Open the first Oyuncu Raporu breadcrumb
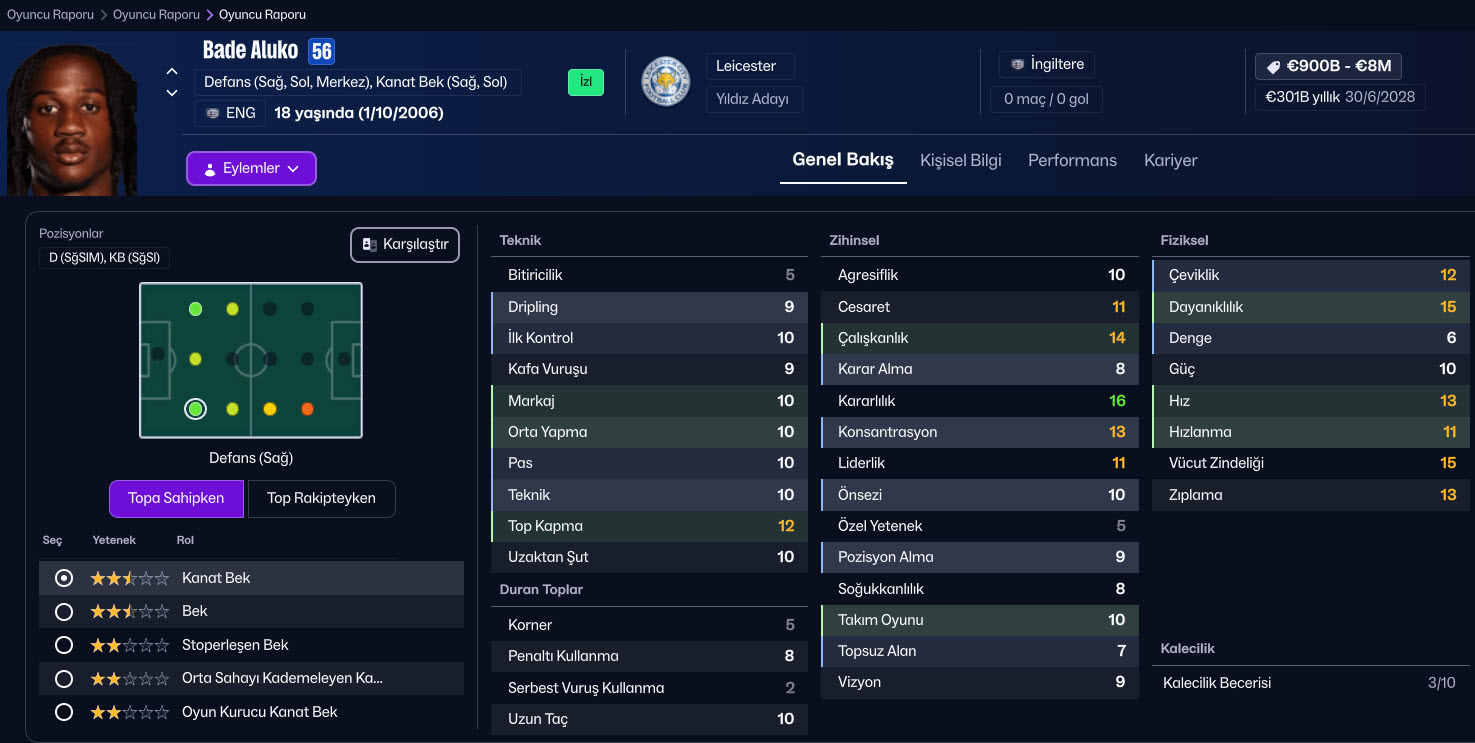Image resolution: width=1475 pixels, height=743 pixels. pyautogui.click(x=50, y=15)
